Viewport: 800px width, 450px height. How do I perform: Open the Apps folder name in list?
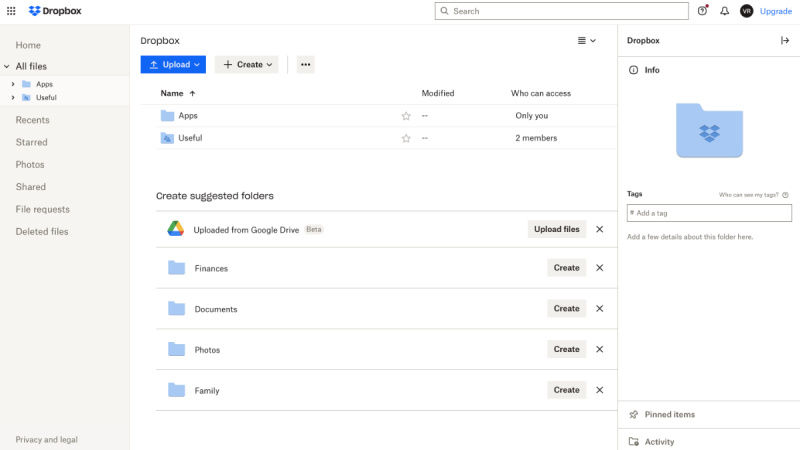[188, 115]
